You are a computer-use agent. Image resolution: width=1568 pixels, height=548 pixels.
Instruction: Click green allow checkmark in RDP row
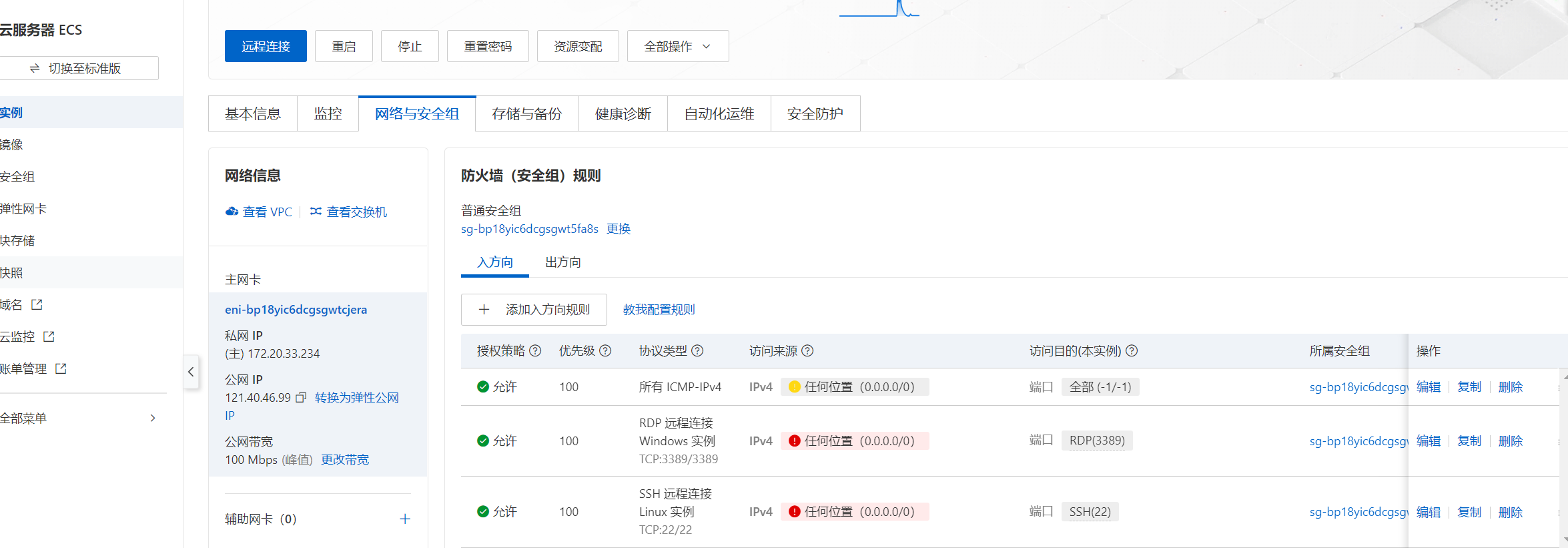click(483, 441)
